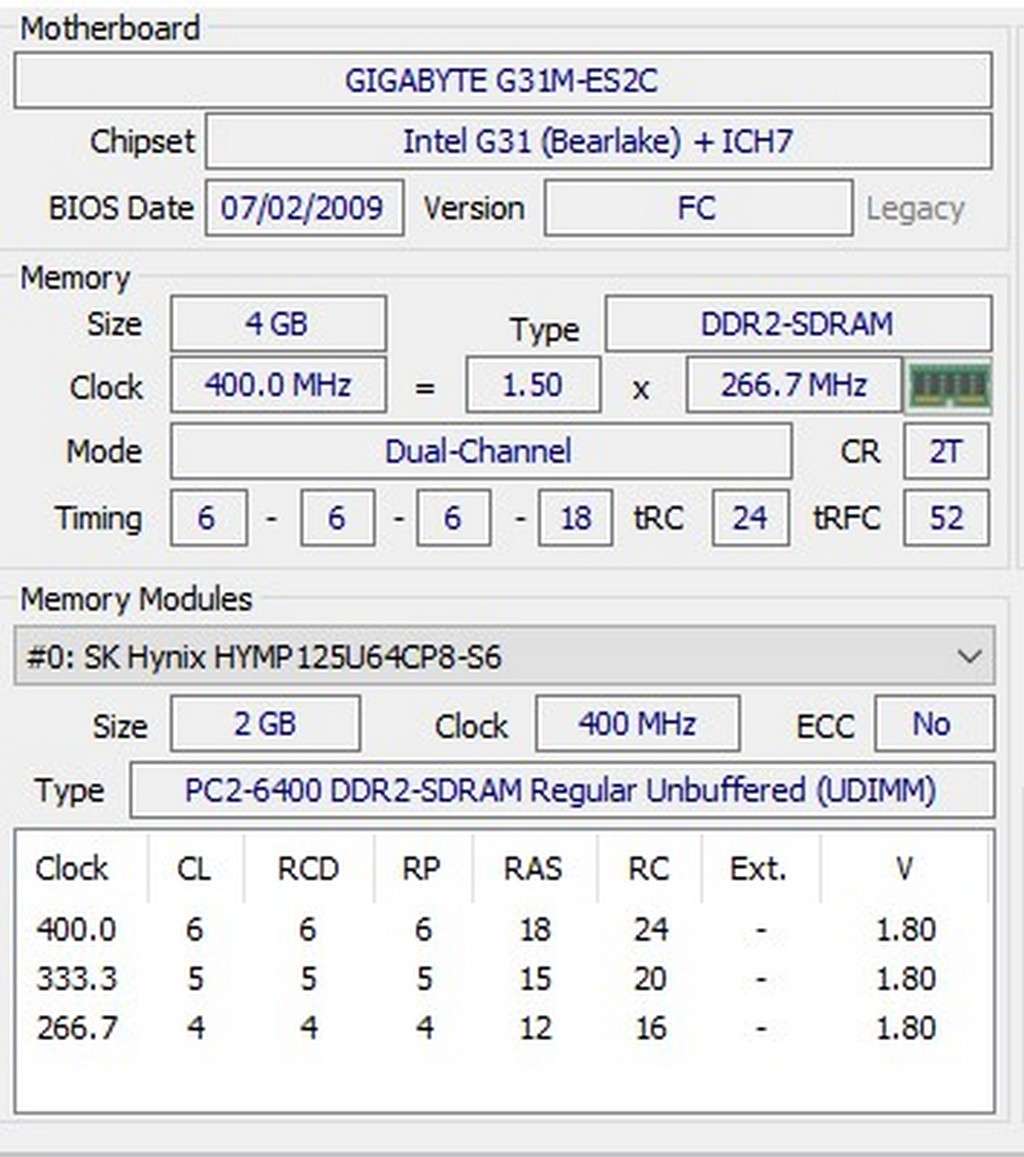Click the GIGABYTE G31M-ES2C motherboard field
Screen dimensions: 1024x1157
(x=502, y=80)
